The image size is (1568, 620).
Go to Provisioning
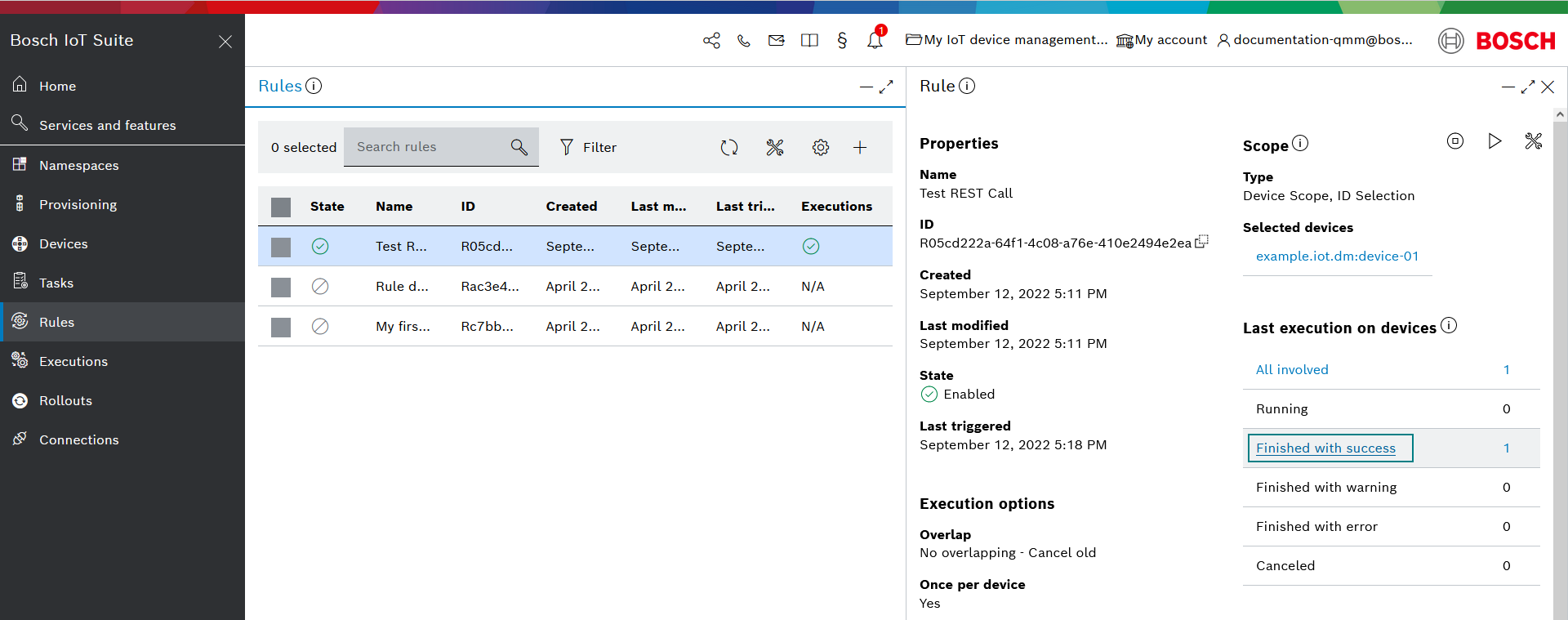pyautogui.click(x=122, y=204)
